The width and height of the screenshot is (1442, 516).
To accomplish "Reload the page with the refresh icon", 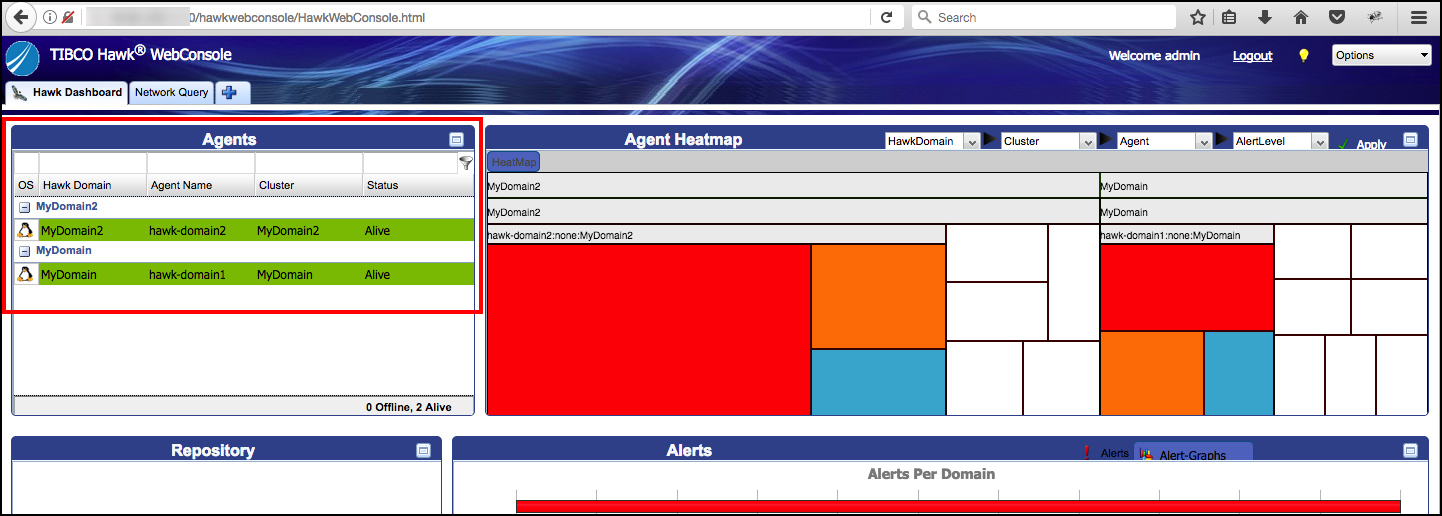I will coord(886,17).
